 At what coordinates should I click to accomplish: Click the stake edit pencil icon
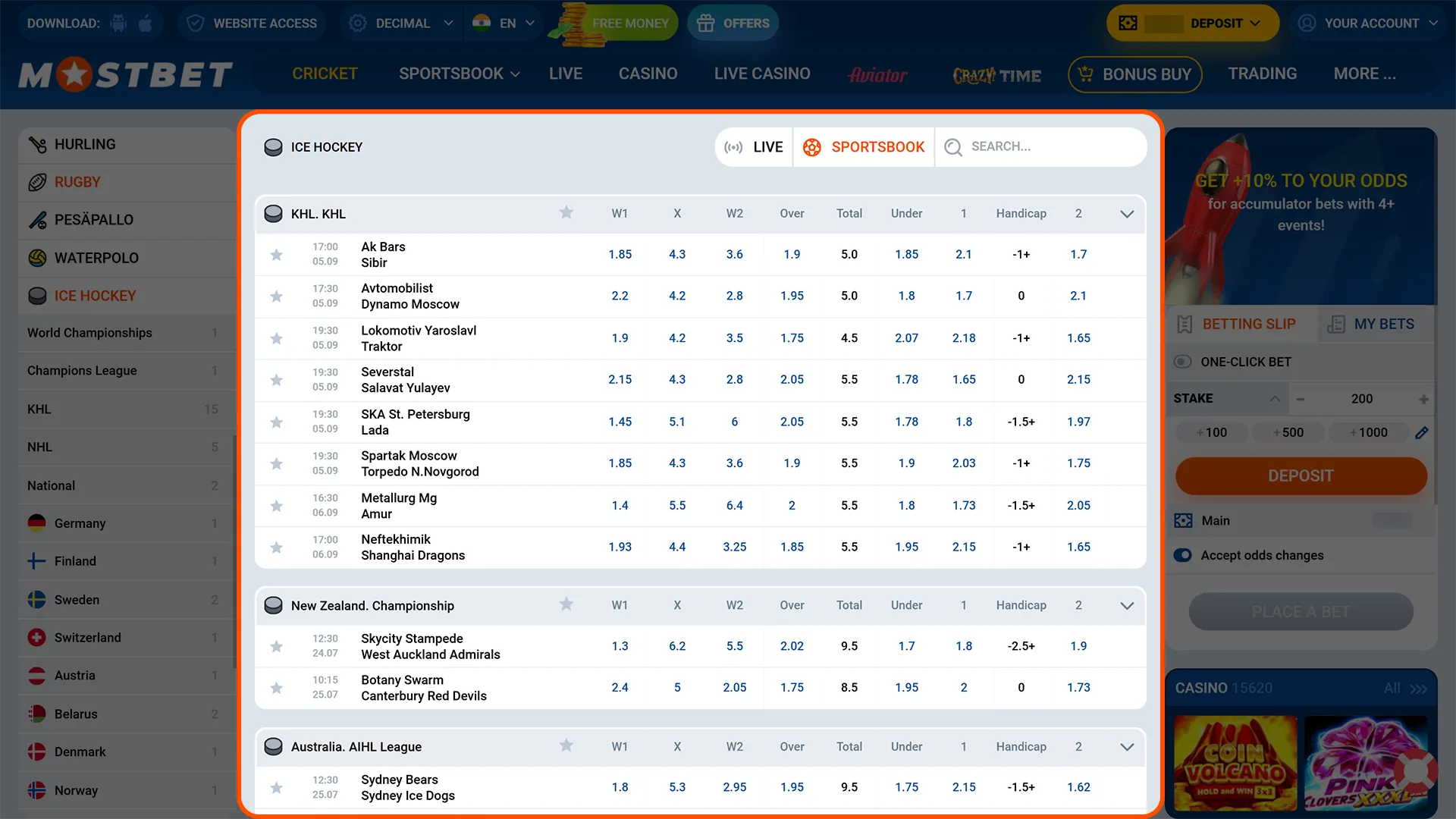[x=1422, y=432]
